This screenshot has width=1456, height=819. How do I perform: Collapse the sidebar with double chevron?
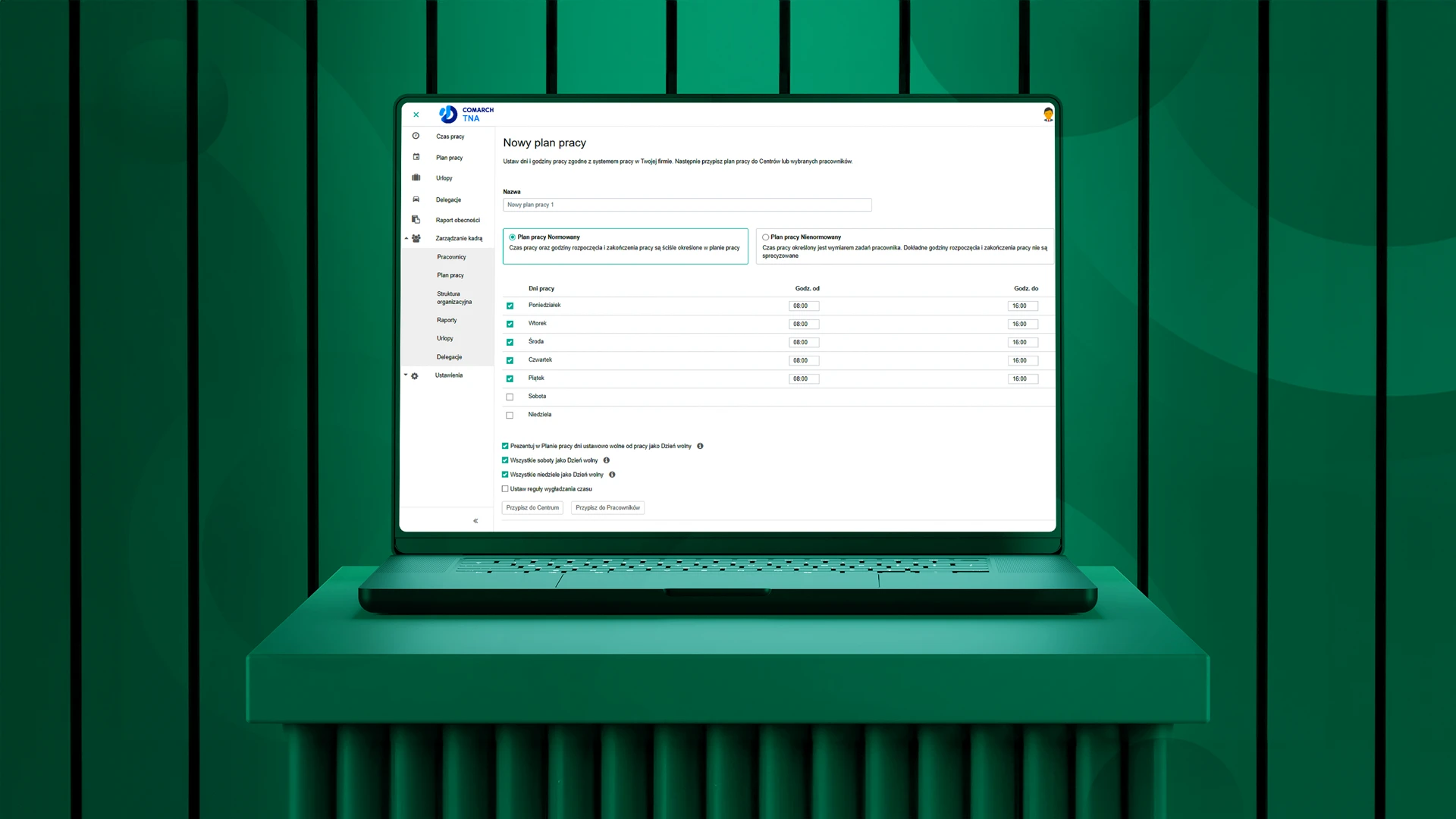click(x=475, y=521)
